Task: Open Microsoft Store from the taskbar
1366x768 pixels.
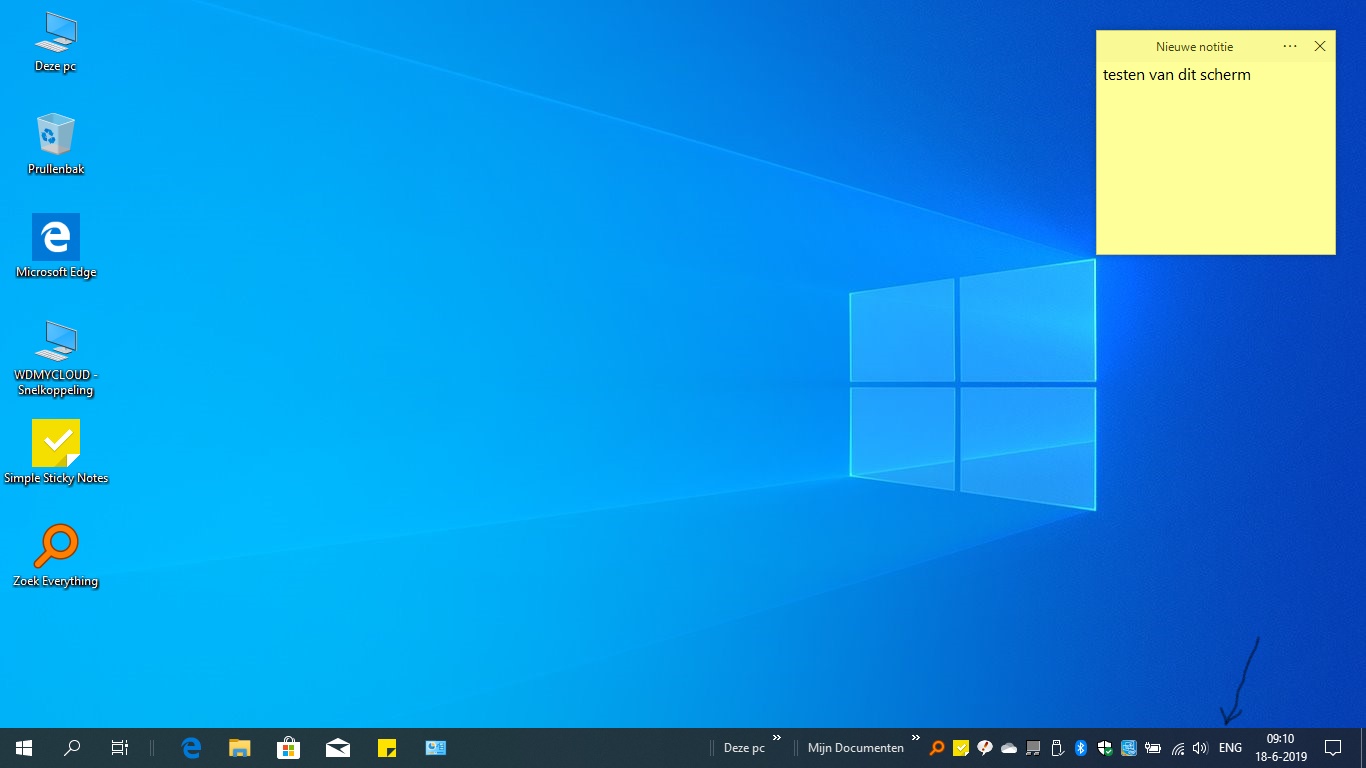Action: pyautogui.click(x=289, y=748)
